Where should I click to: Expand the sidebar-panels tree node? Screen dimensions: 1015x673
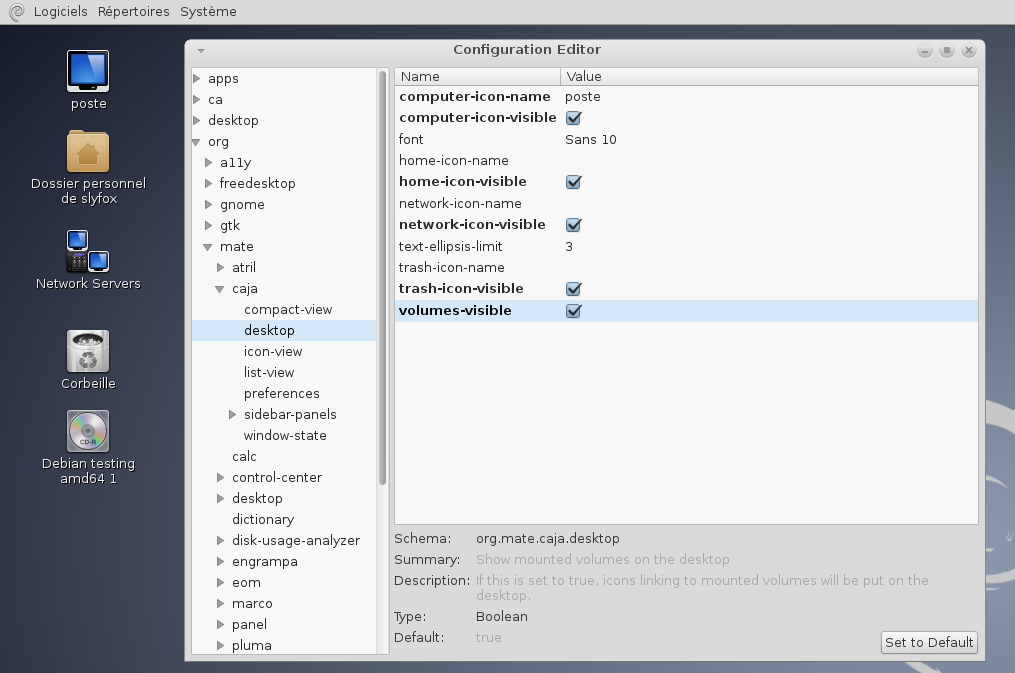point(233,414)
